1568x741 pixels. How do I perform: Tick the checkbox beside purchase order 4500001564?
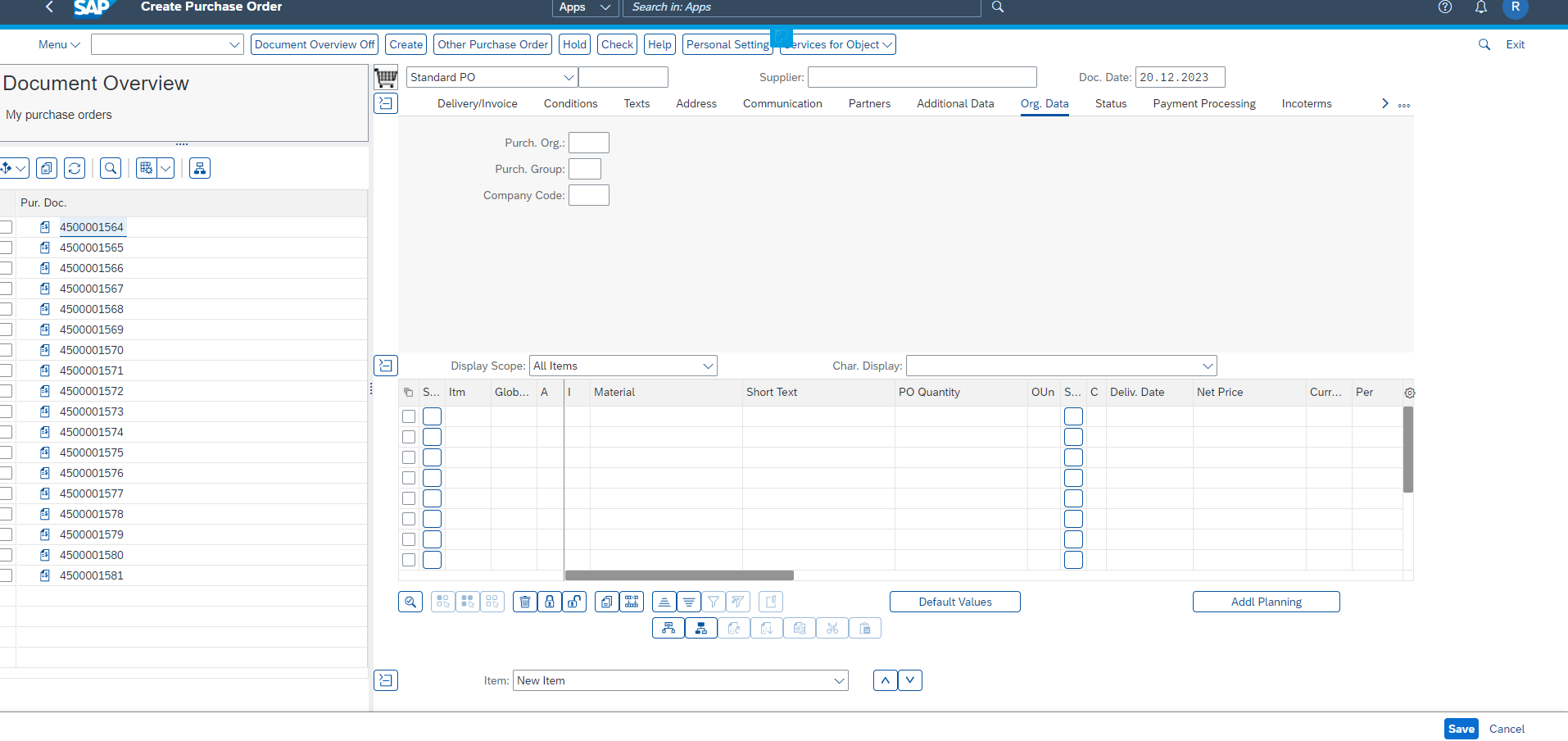7,227
